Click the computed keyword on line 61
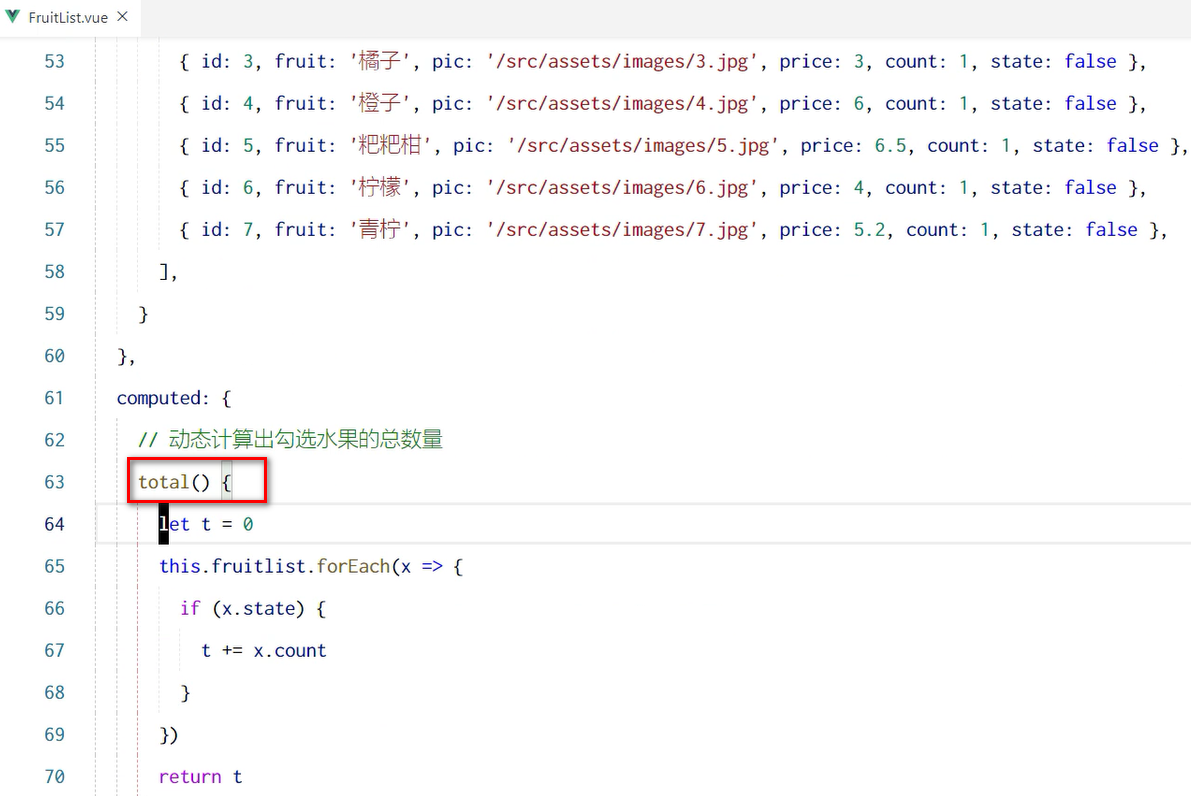Screen dimensions: 1191x796 click(x=158, y=398)
